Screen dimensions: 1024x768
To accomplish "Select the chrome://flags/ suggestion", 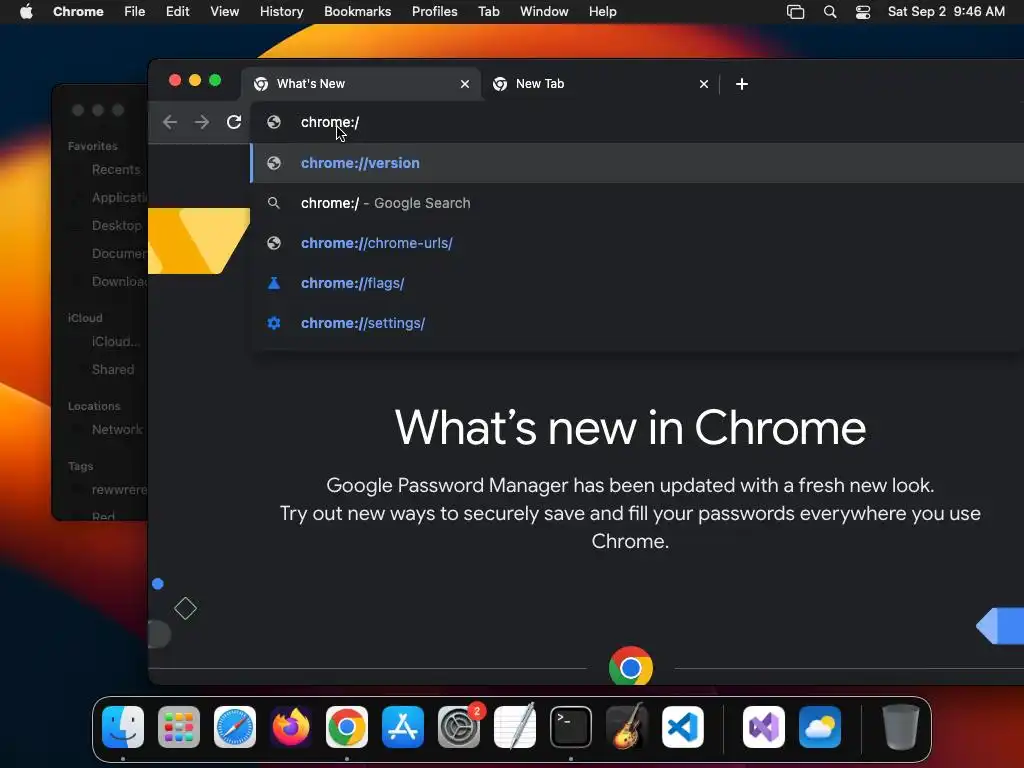I will [637, 283].
